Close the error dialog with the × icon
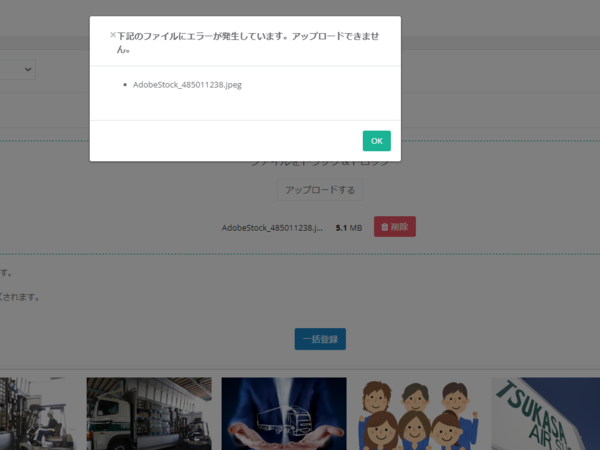Image resolution: width=600 pixels, height=450 pixels. coord(113,34)
